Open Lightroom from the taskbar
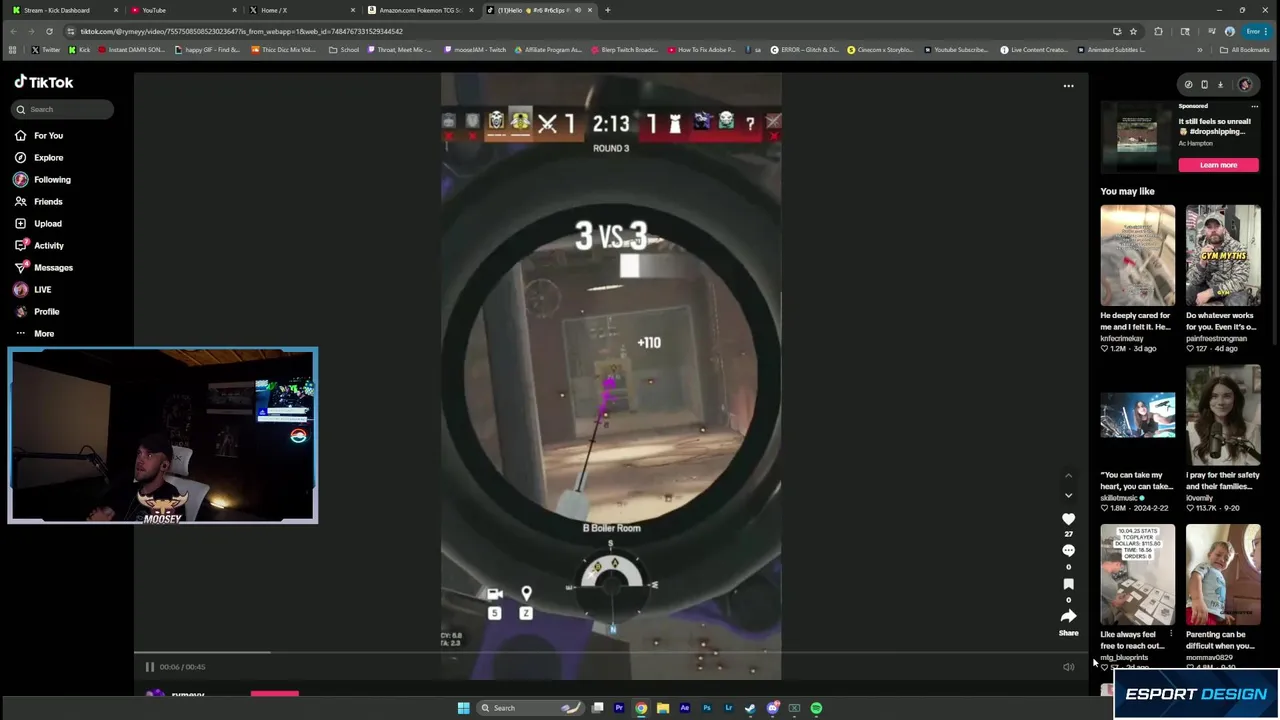The image size is (1280, 720). point(729,708)
